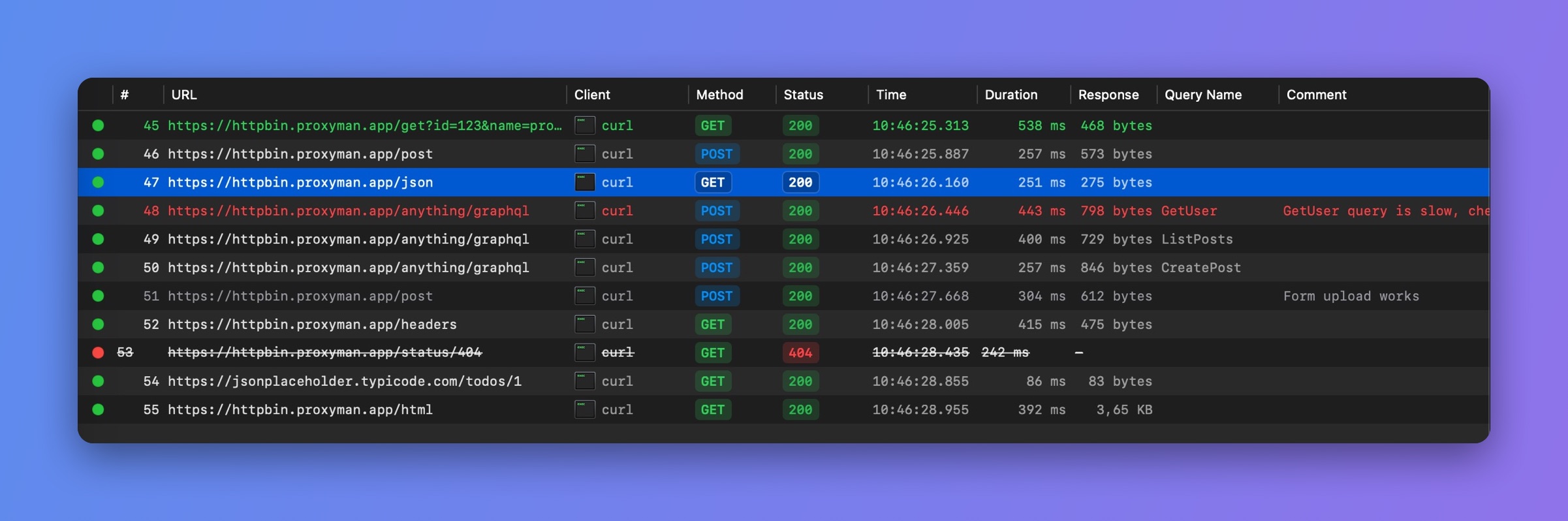Sort by the Status column header
The image size is (1568, 521).
click(803, 95)
